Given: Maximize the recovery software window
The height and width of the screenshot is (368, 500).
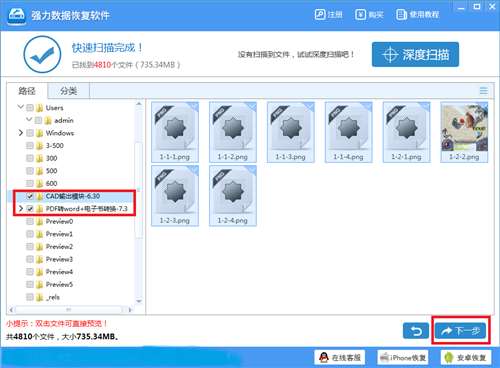Looking at the screenshot, I should [x=477, y=7].
